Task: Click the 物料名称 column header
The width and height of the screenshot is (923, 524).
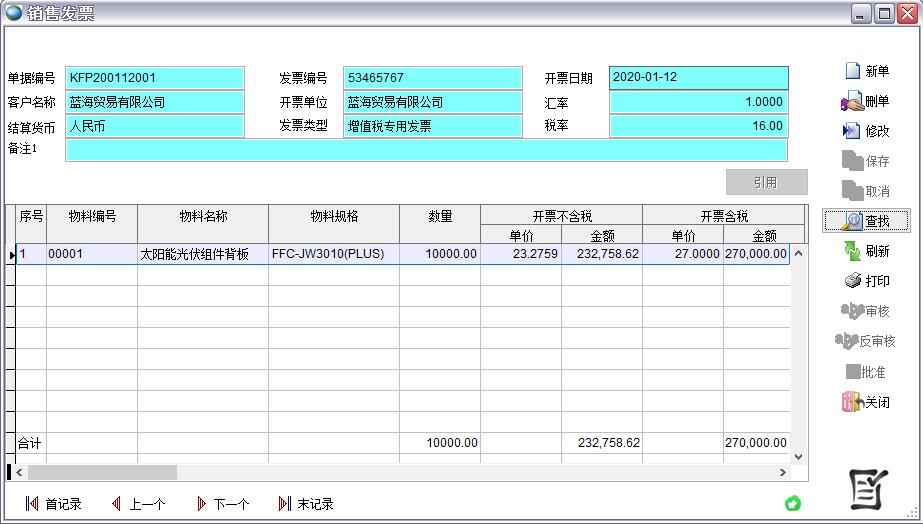Action: point(203,216)
